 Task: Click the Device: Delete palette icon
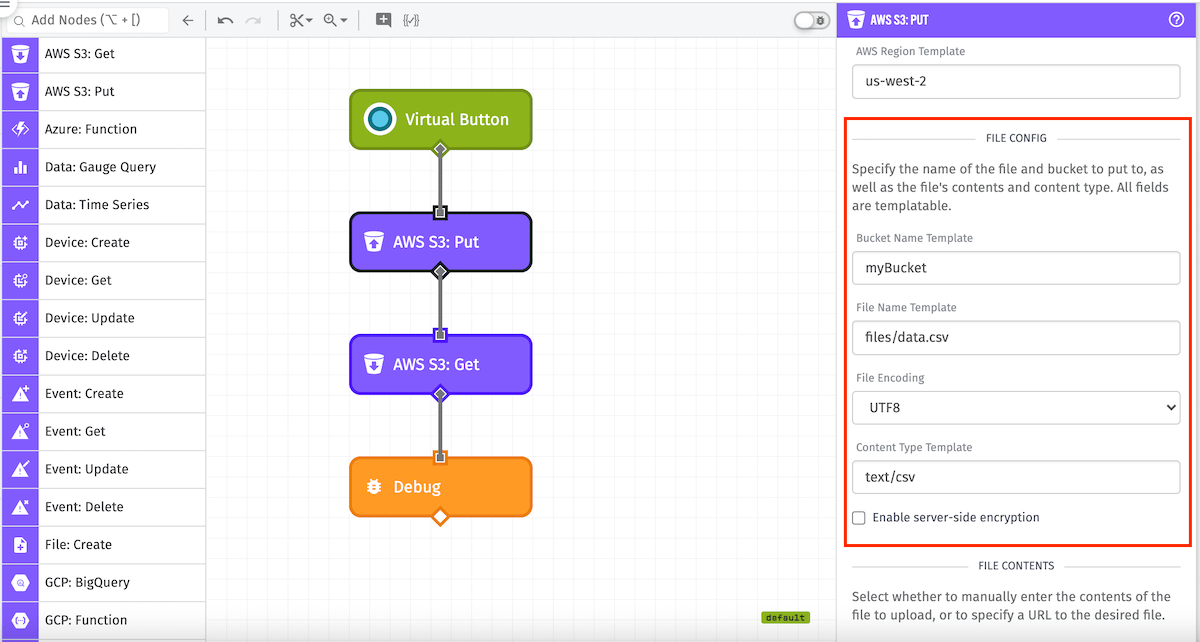(20, 356)
